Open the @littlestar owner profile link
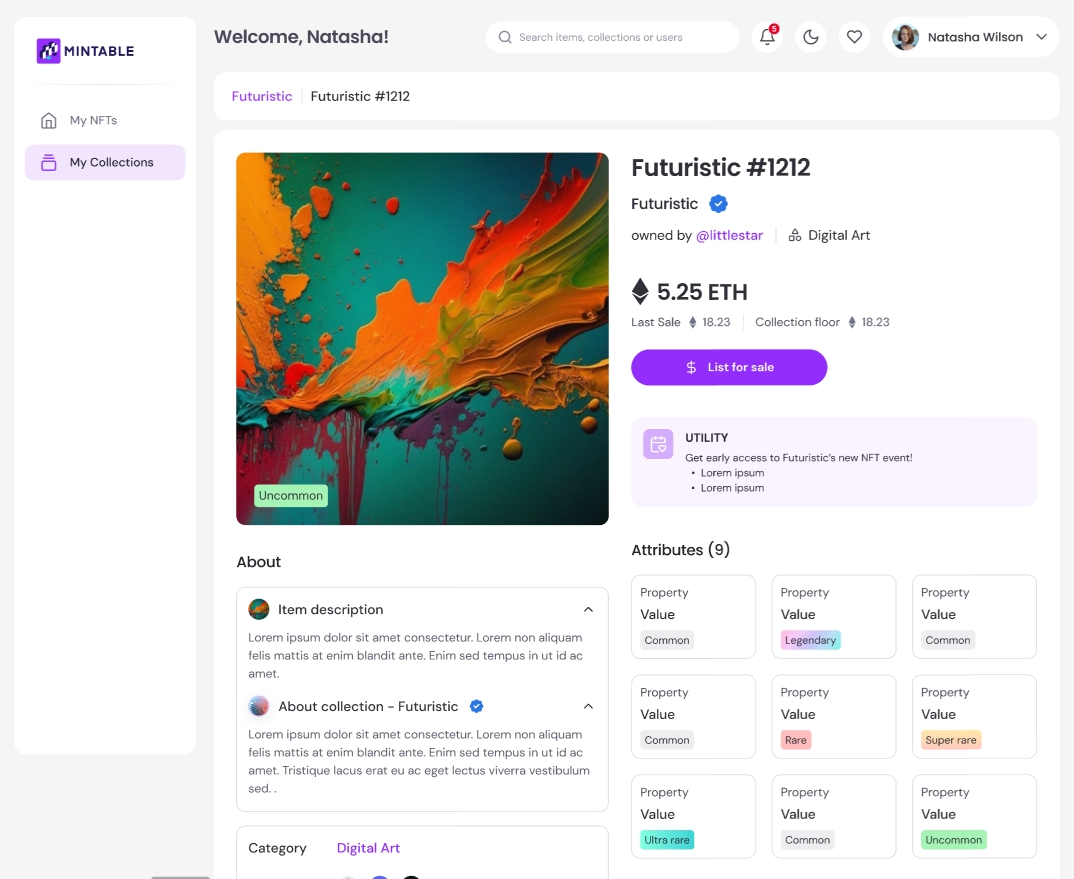This screenshot has height=879, width=1074. click(x=729, y=236)
